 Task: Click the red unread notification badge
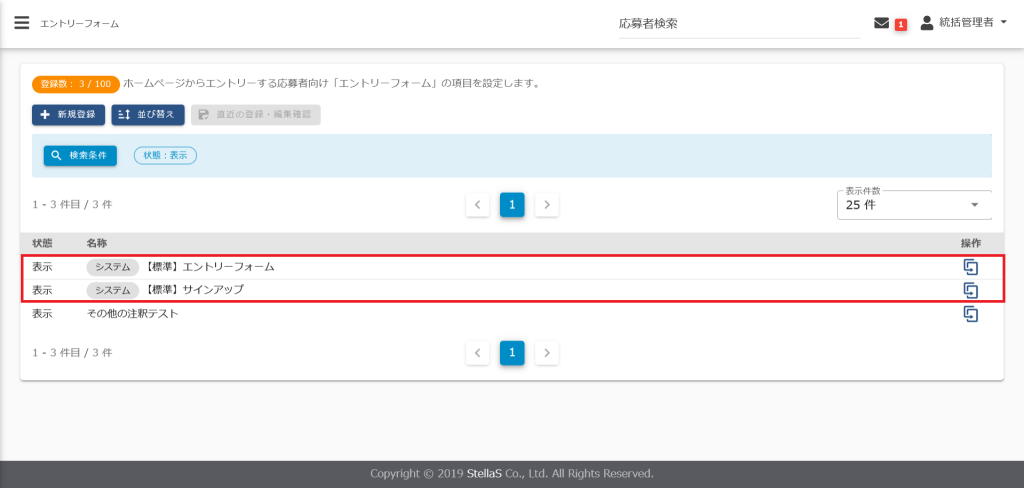[900, 24]
